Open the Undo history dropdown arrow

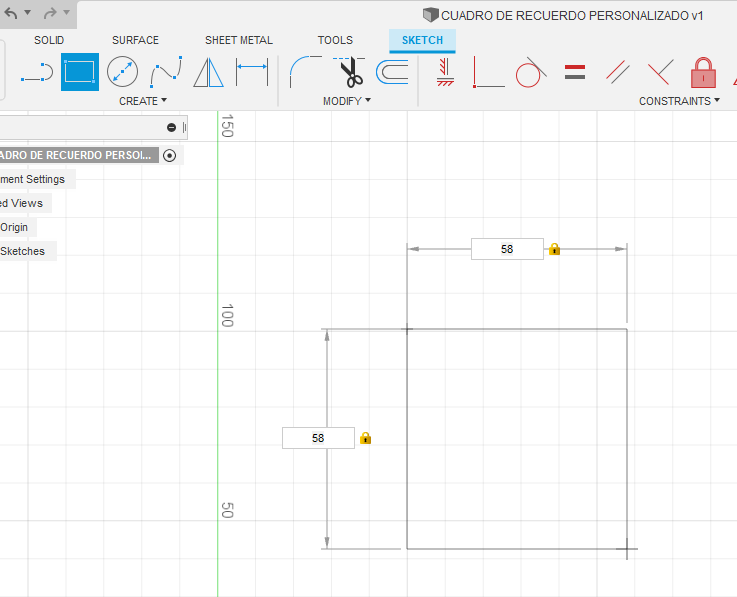pos(28,12)
